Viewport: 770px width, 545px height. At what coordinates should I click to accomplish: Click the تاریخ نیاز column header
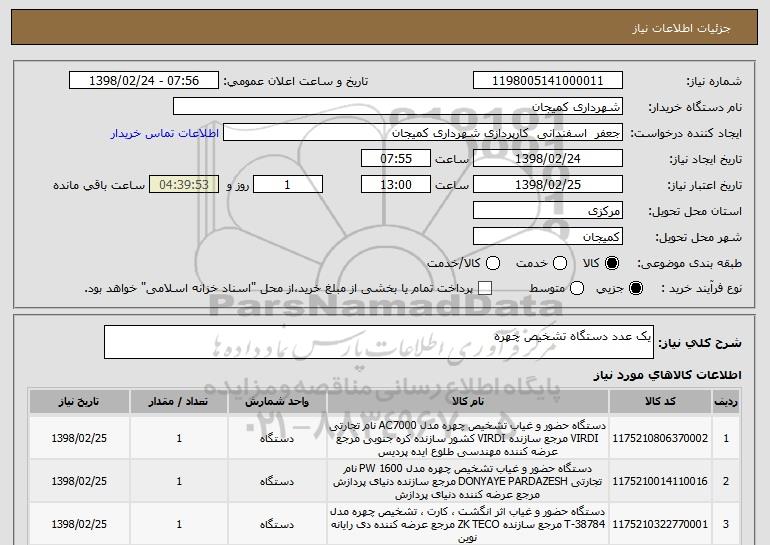click(79, 402)
